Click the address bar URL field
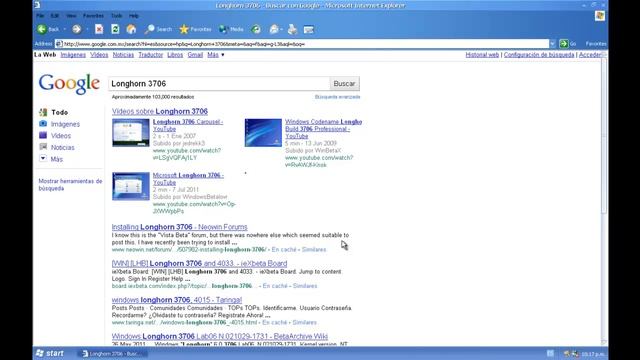Screen dimensions: 640x360 coord(302,44)
